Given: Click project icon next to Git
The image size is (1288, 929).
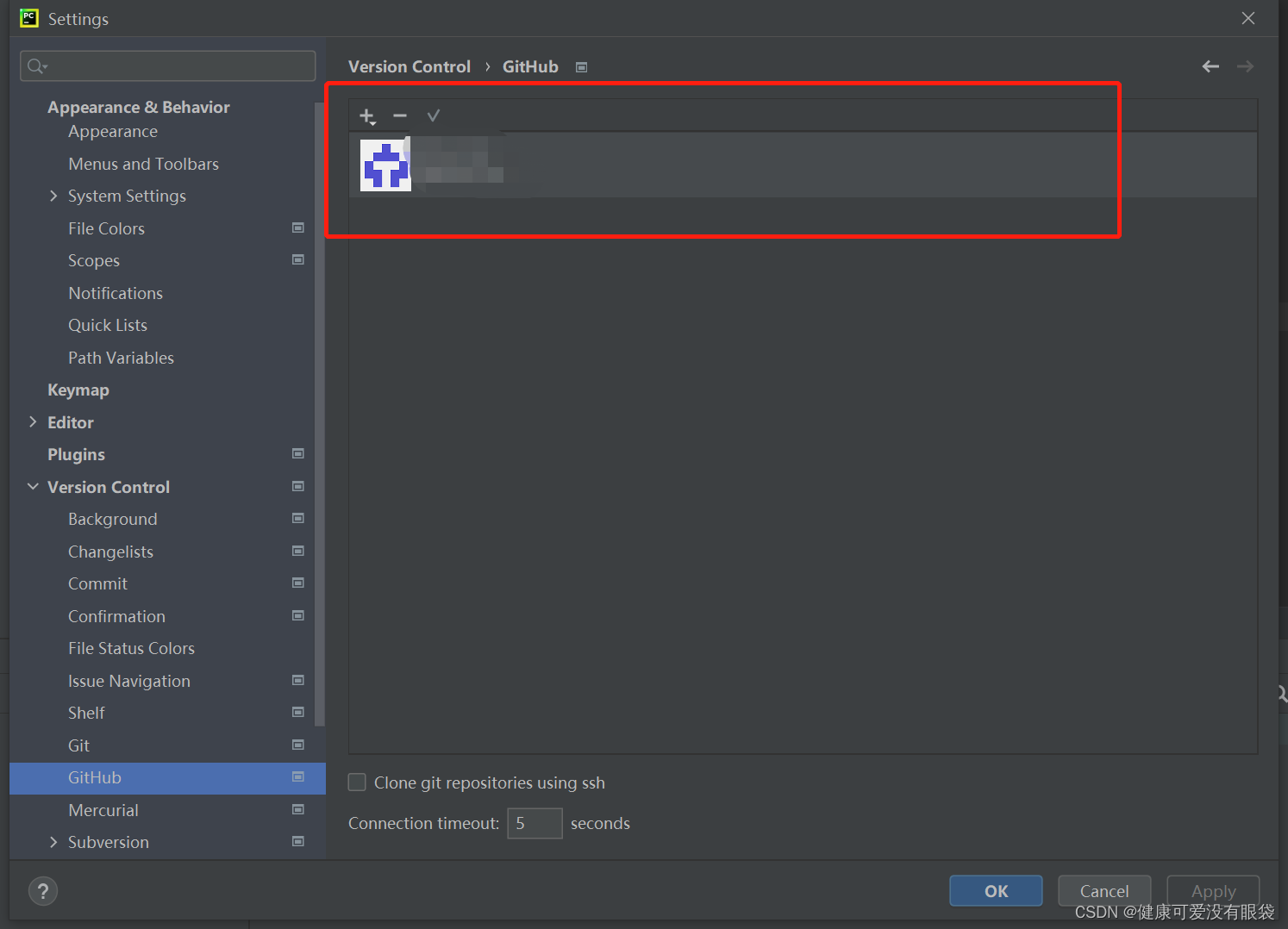Looking at the screenshot, I should (298, 745).
